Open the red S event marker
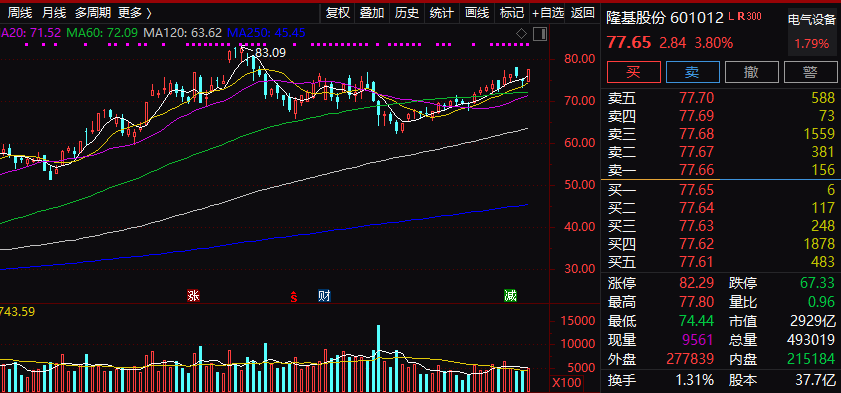Image resolution: width=841 pixels, height=393 pixels. pos(294,296)
